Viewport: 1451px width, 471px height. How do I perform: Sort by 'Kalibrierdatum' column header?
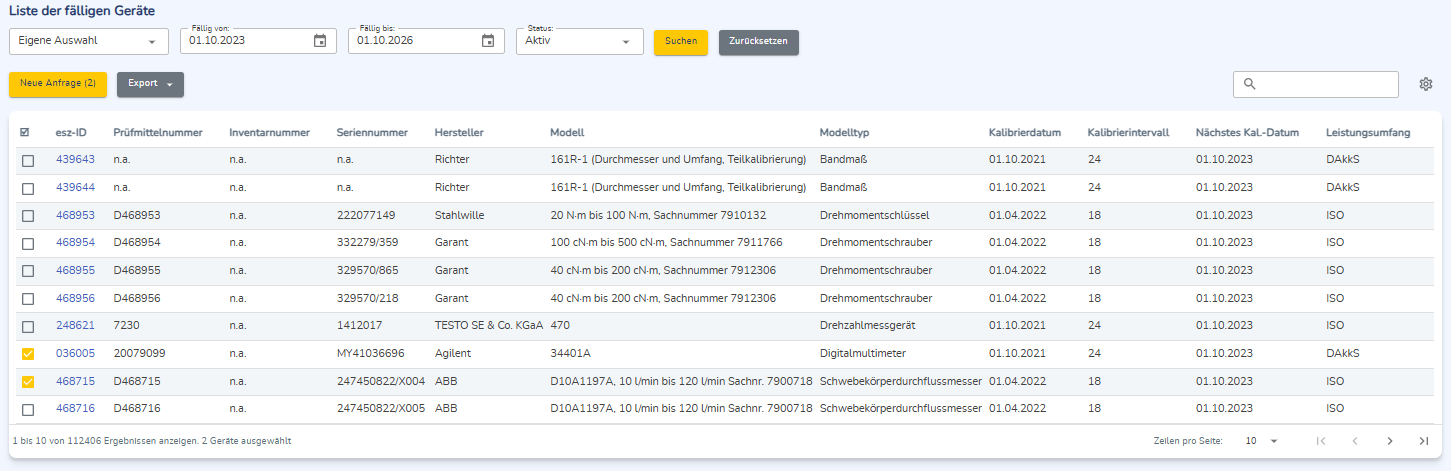coord(1025,132)
